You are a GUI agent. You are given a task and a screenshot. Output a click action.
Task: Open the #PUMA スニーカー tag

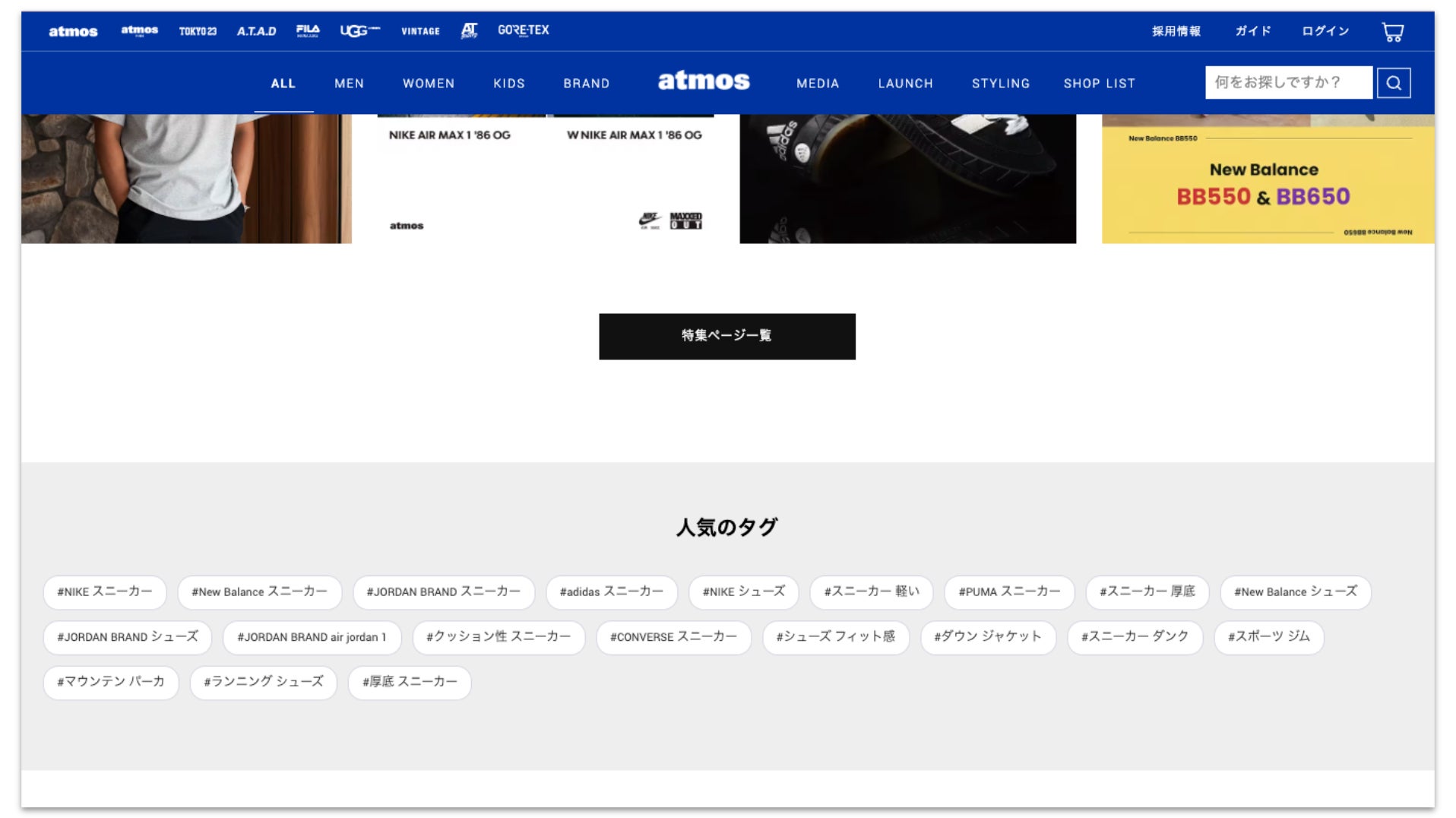tap(1009, 592)
